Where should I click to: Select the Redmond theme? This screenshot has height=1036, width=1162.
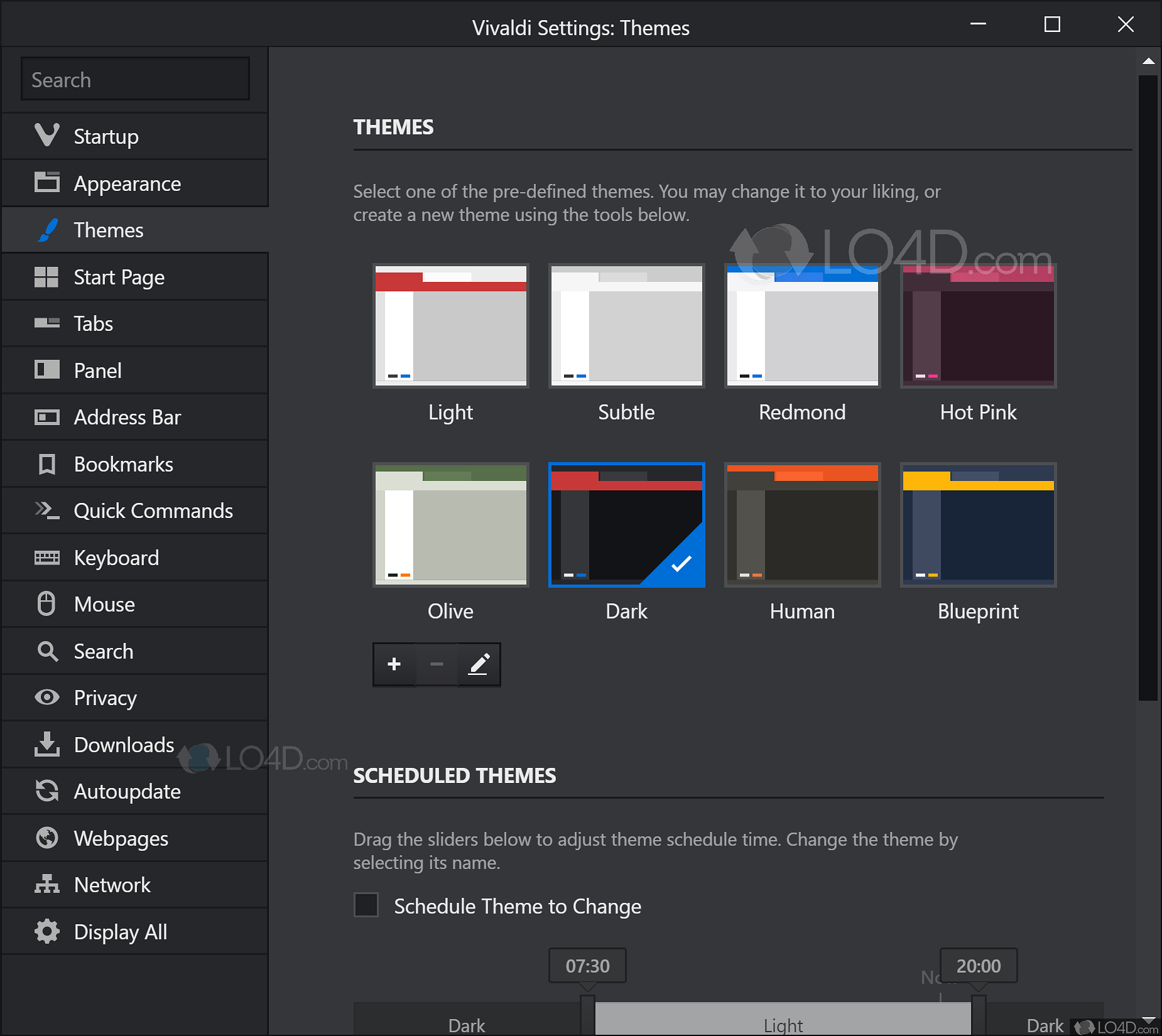coord(803,326)
